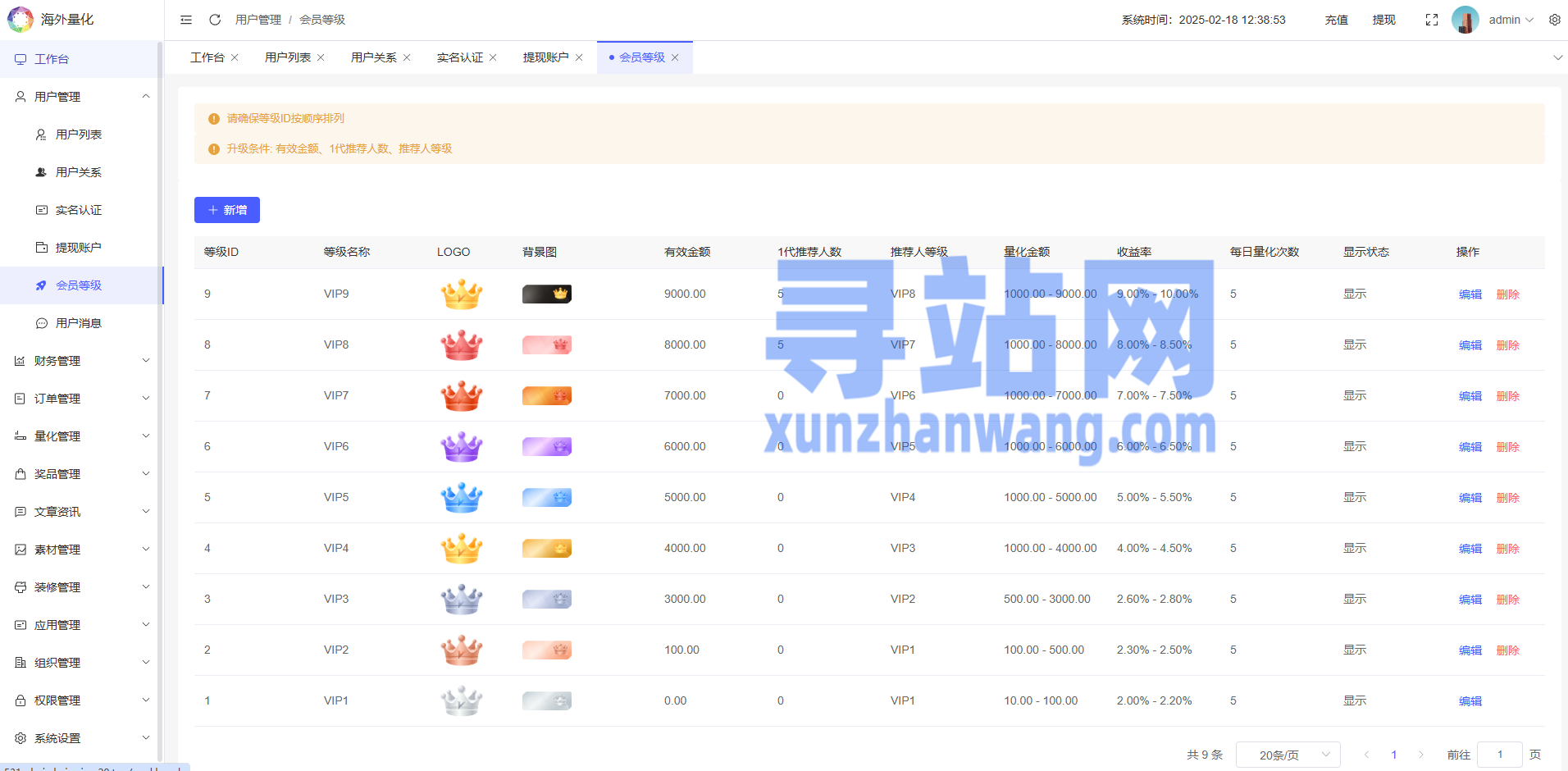Open the VIP6 purple background image
Viewport: 1568px width, 771px height.
pos(547,446)
